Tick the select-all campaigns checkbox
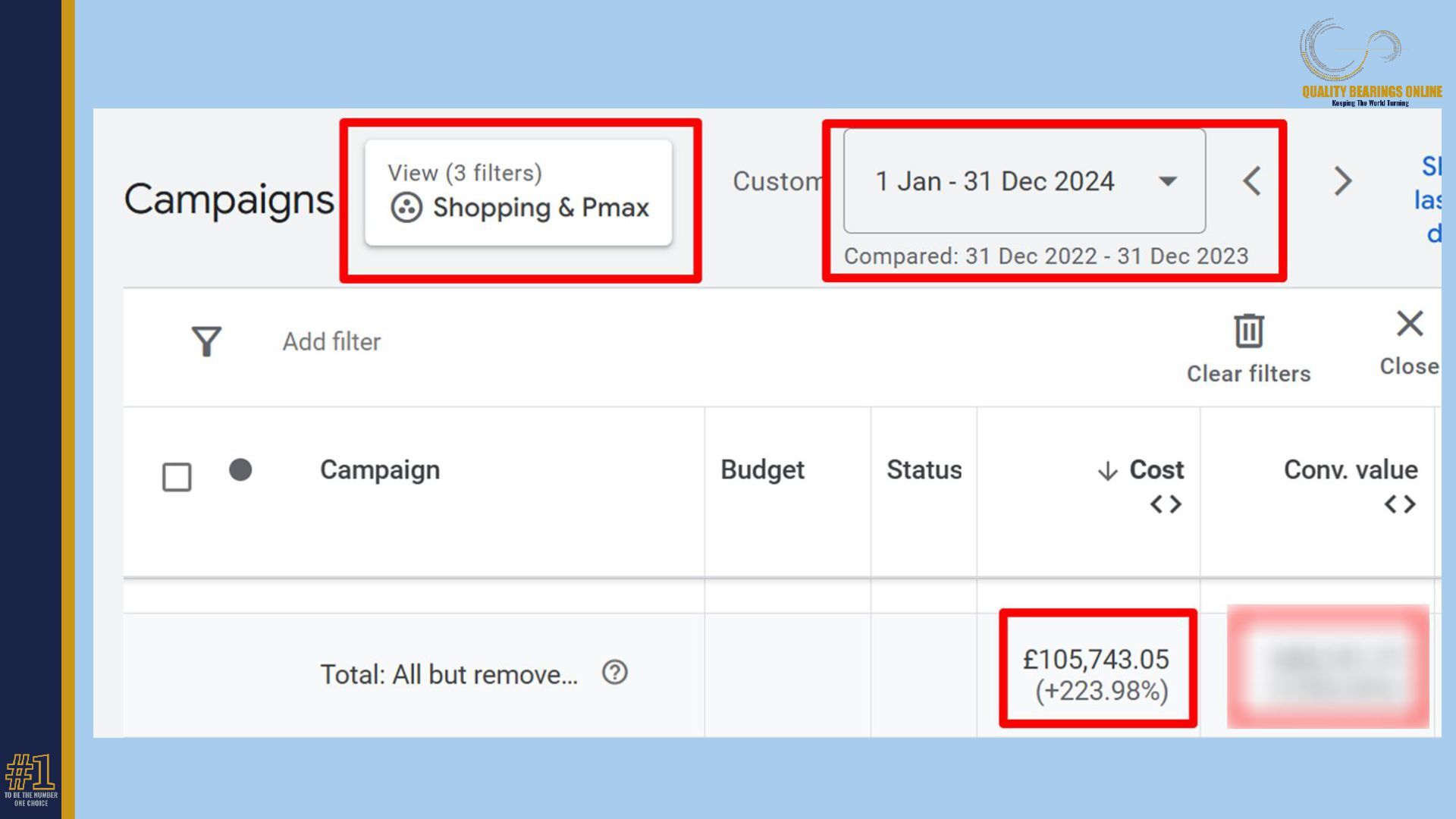 point(177,477)
